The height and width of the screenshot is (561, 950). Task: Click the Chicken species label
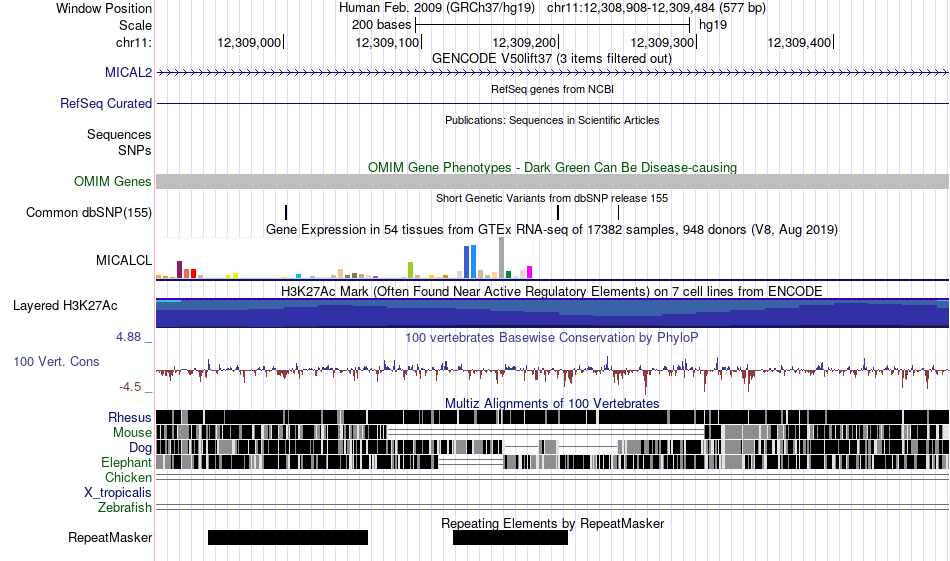click(x=128, y=477)
